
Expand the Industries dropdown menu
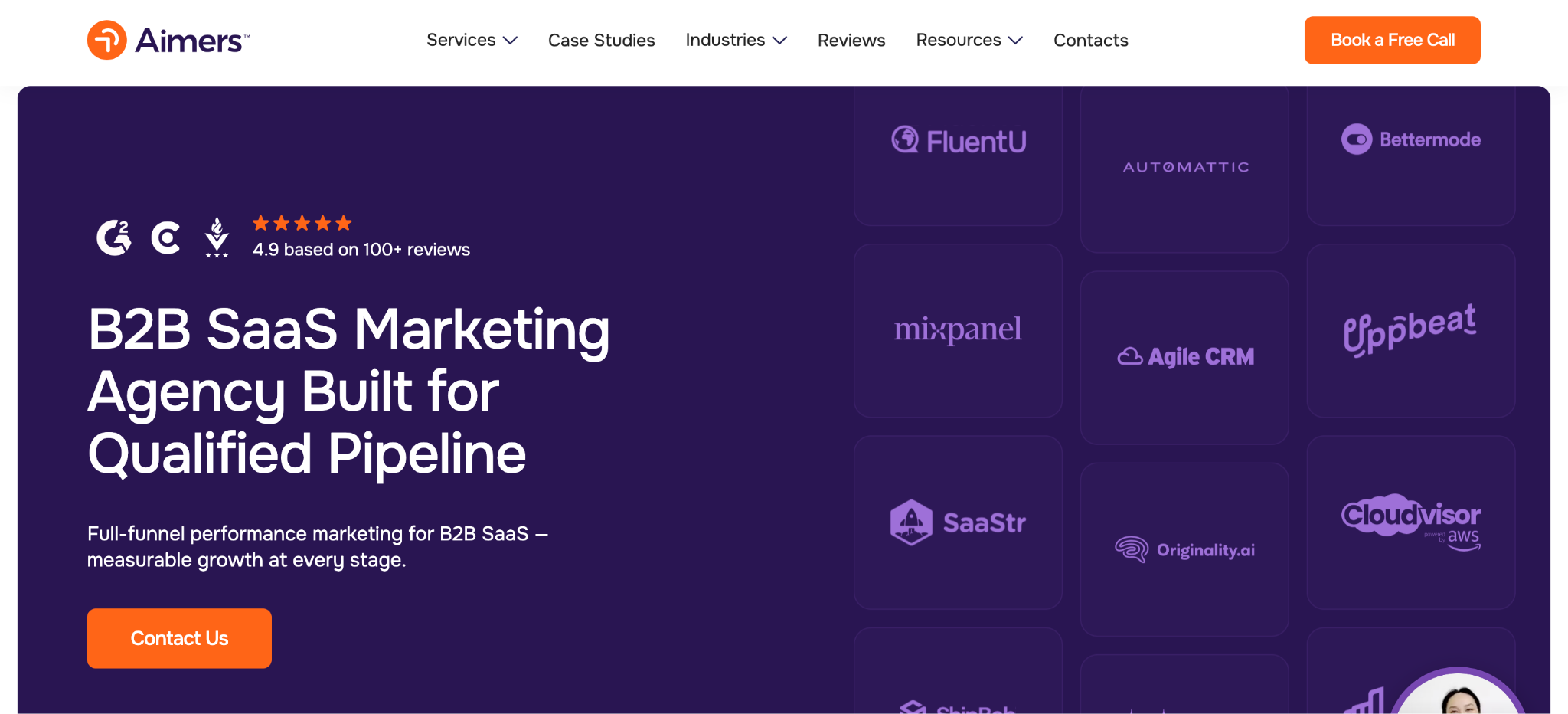coord(736,40)
